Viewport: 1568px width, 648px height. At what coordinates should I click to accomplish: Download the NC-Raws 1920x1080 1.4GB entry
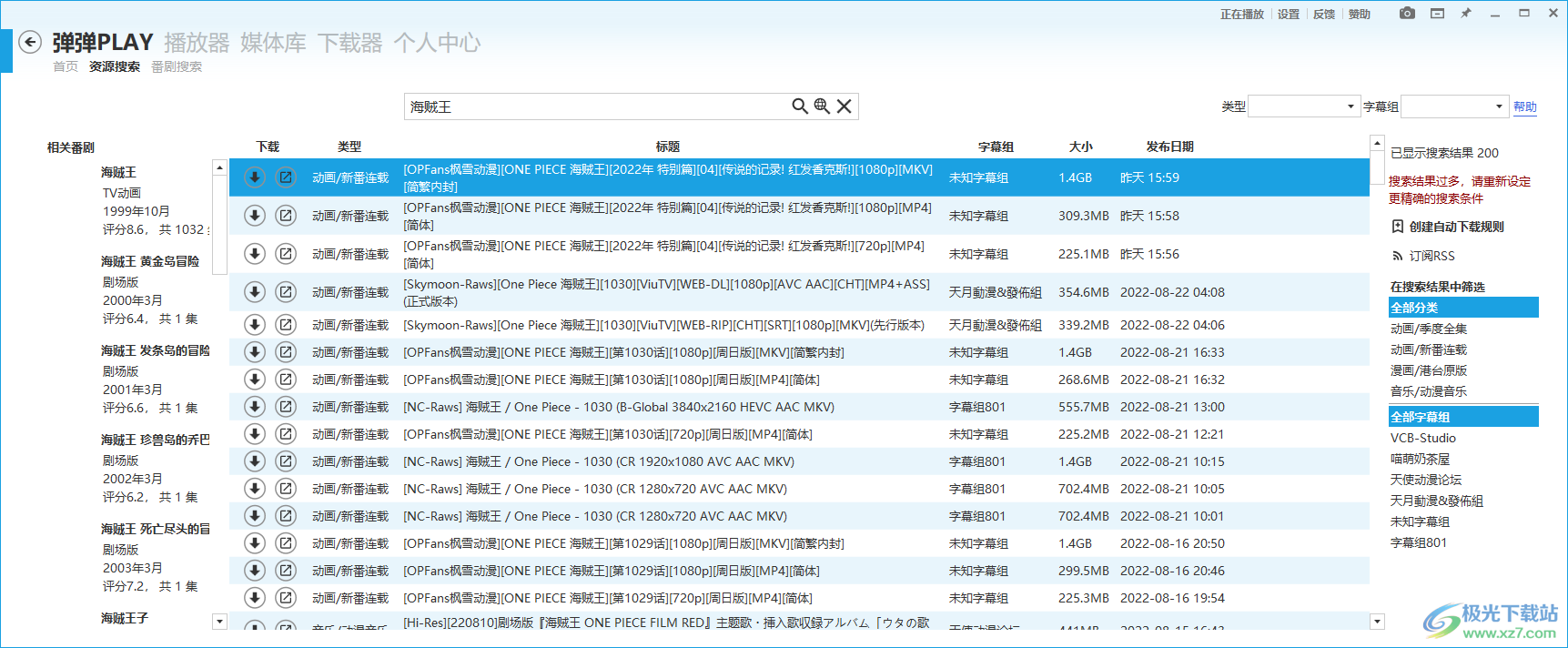coord(255,461)
